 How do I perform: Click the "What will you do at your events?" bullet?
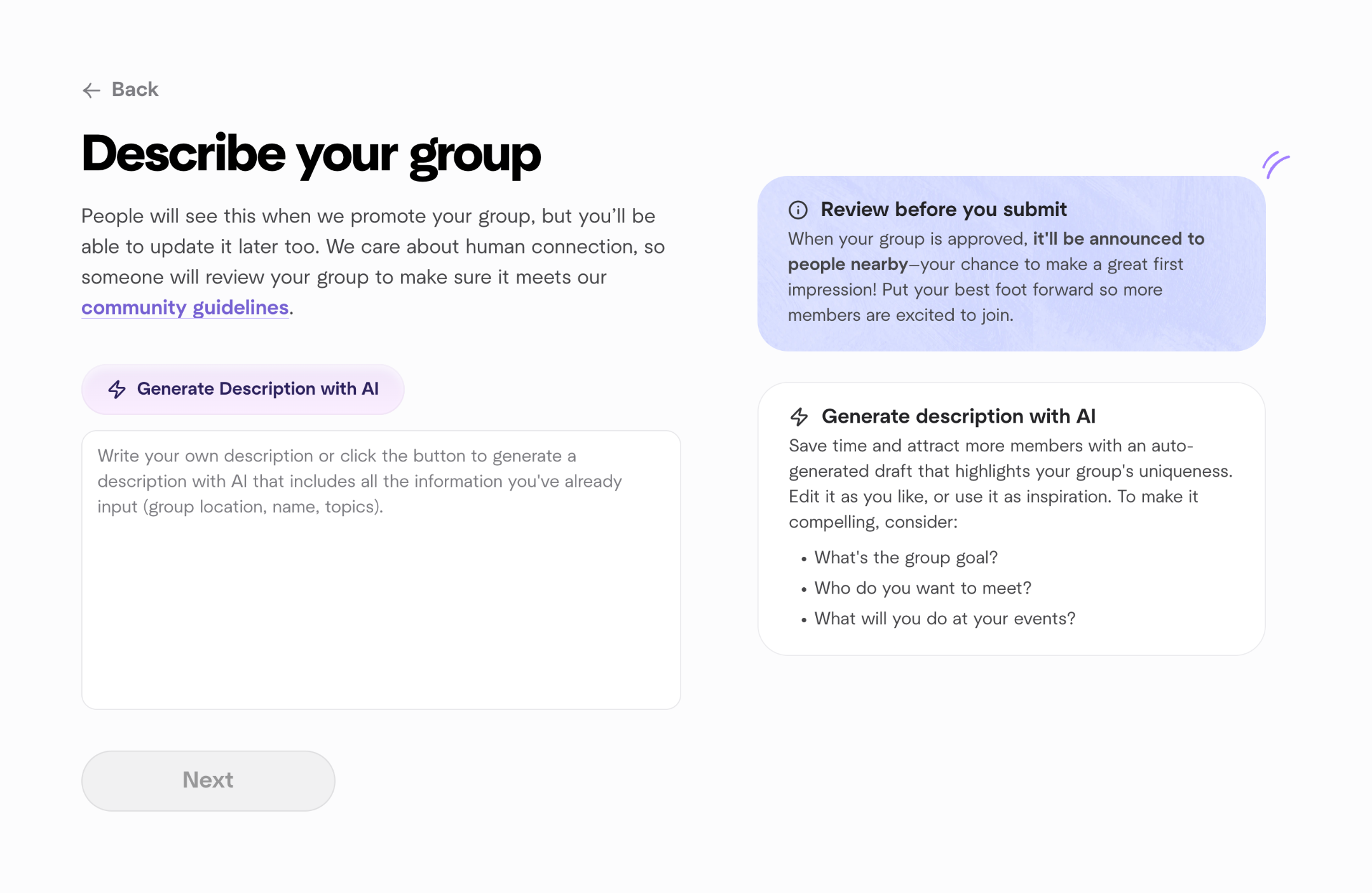[944, 619]
